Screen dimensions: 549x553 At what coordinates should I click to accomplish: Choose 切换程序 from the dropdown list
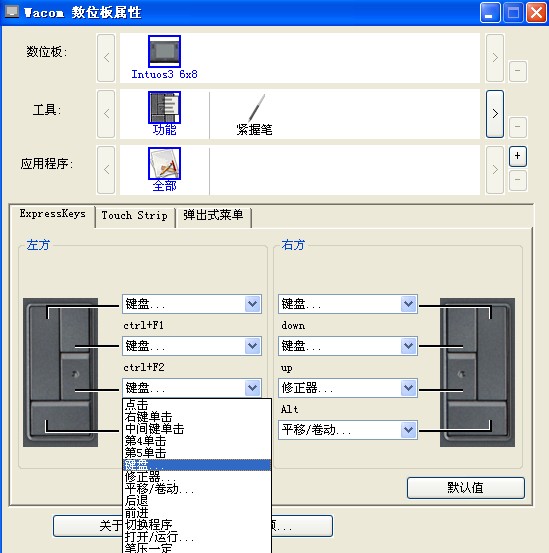(197, 525)
